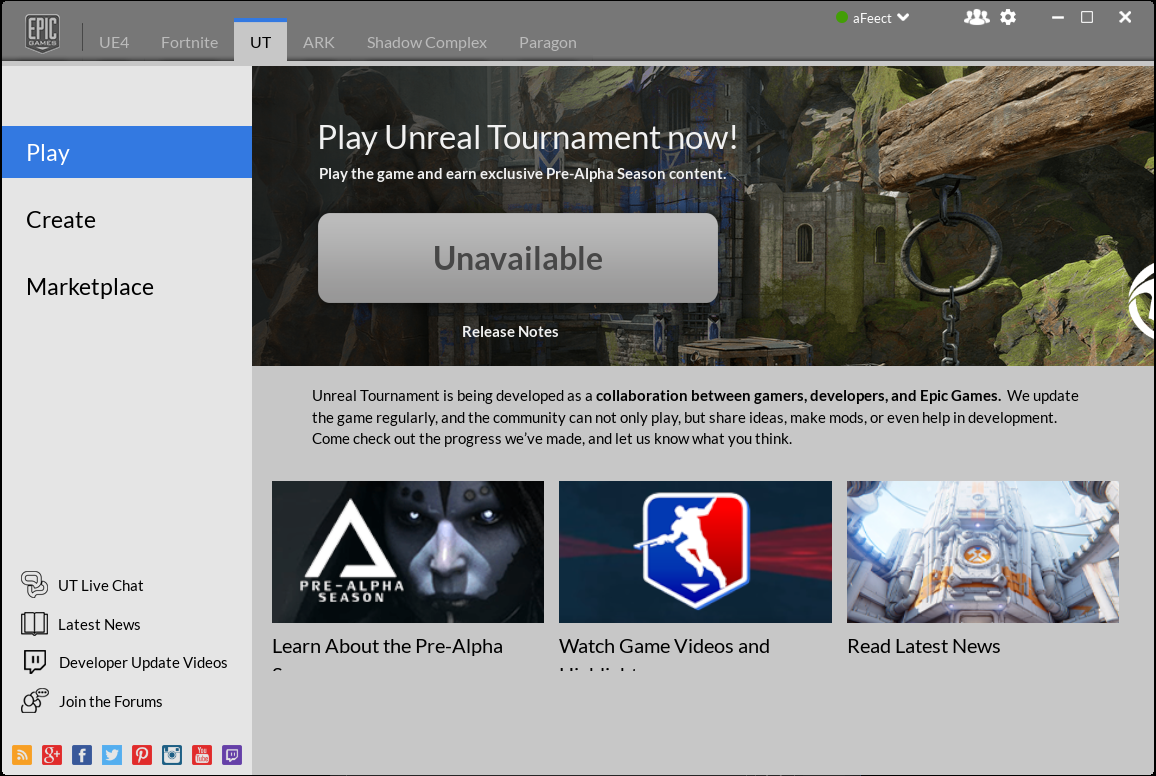
Task: Open the Release Notes link
Action: click(x=510, y=332)
